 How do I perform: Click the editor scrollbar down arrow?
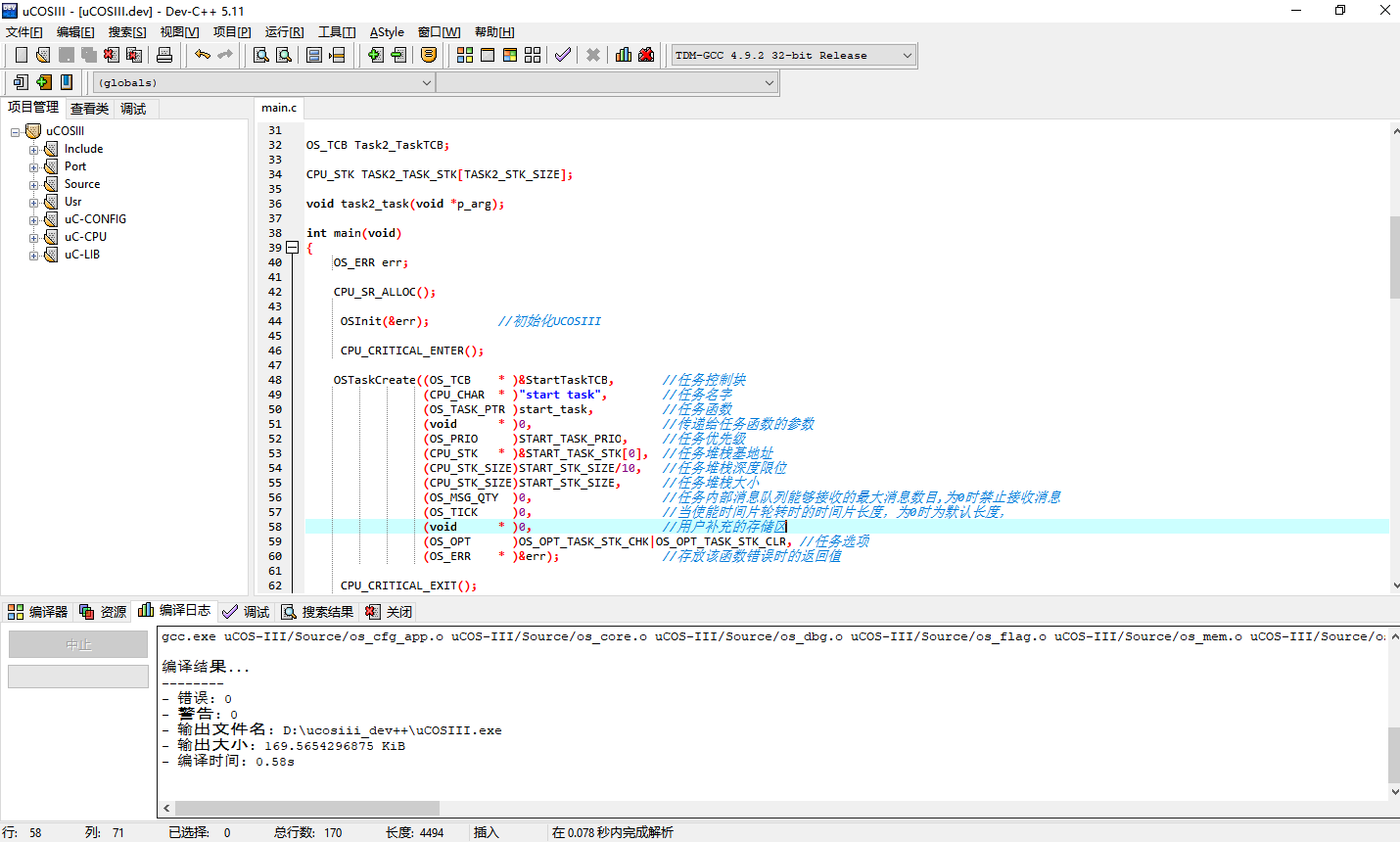coord(1395,585)
